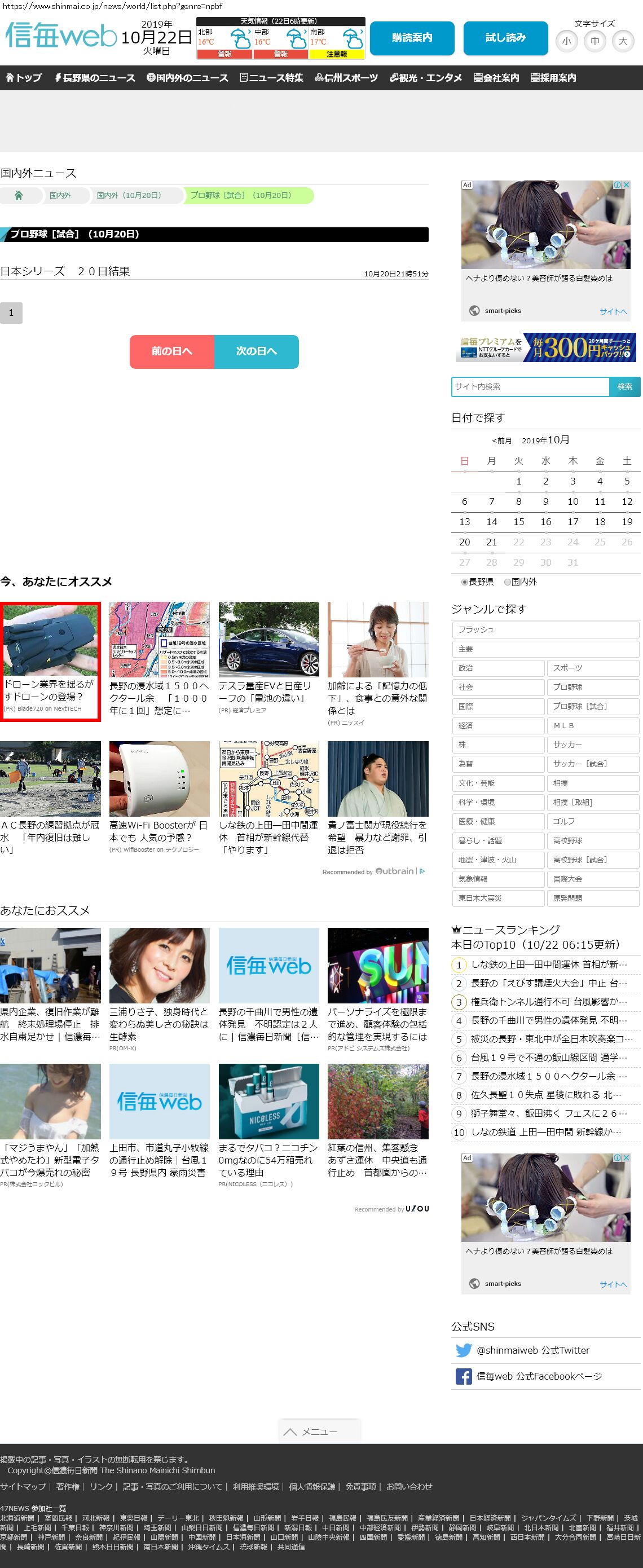This screenshot has width=643, height=1568.
Task: Select the 国内外 radio button
Action: point(507,582)
